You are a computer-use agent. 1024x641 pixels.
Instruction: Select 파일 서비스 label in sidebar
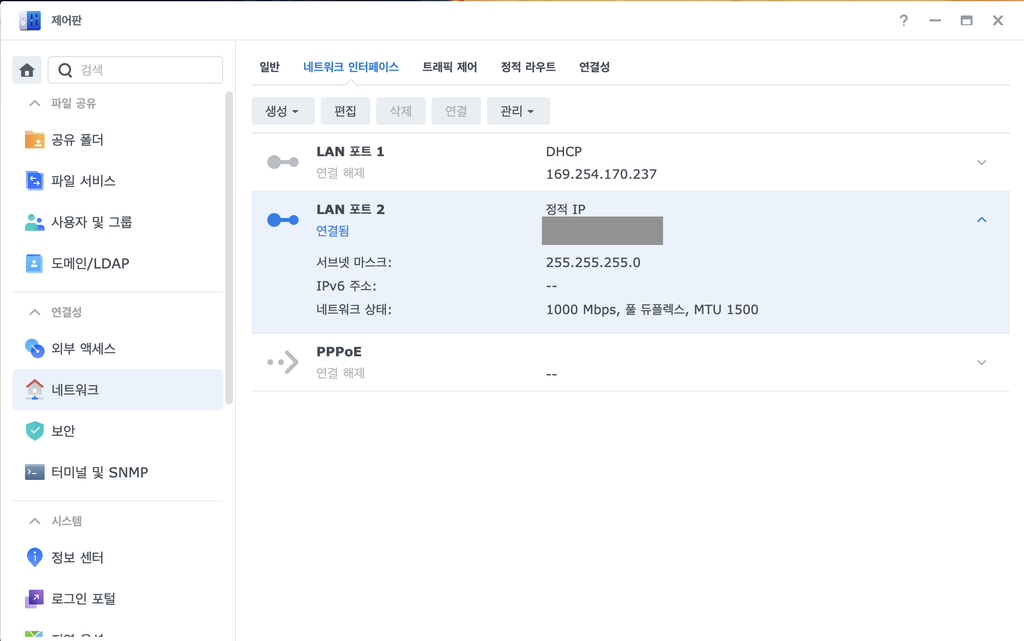tap(84, 181)
